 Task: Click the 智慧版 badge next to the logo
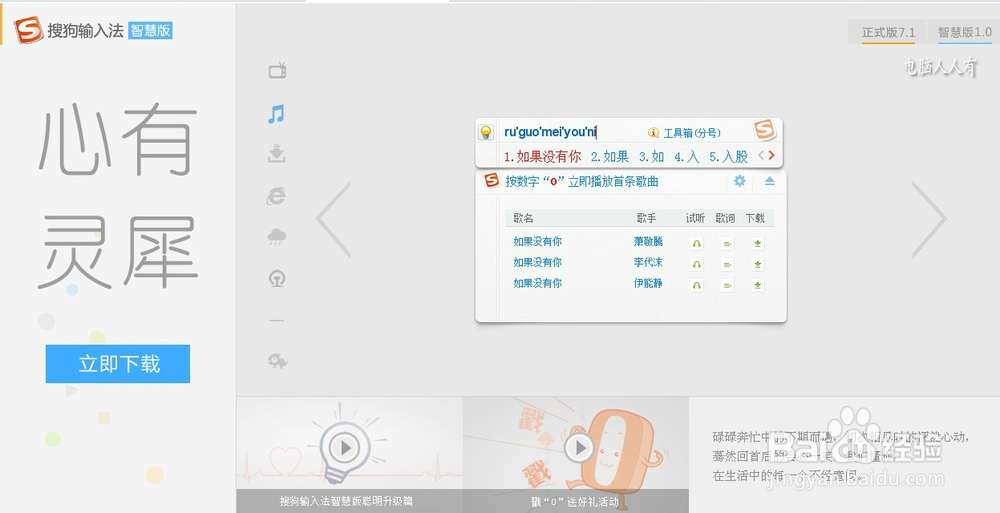coord(151,30)
